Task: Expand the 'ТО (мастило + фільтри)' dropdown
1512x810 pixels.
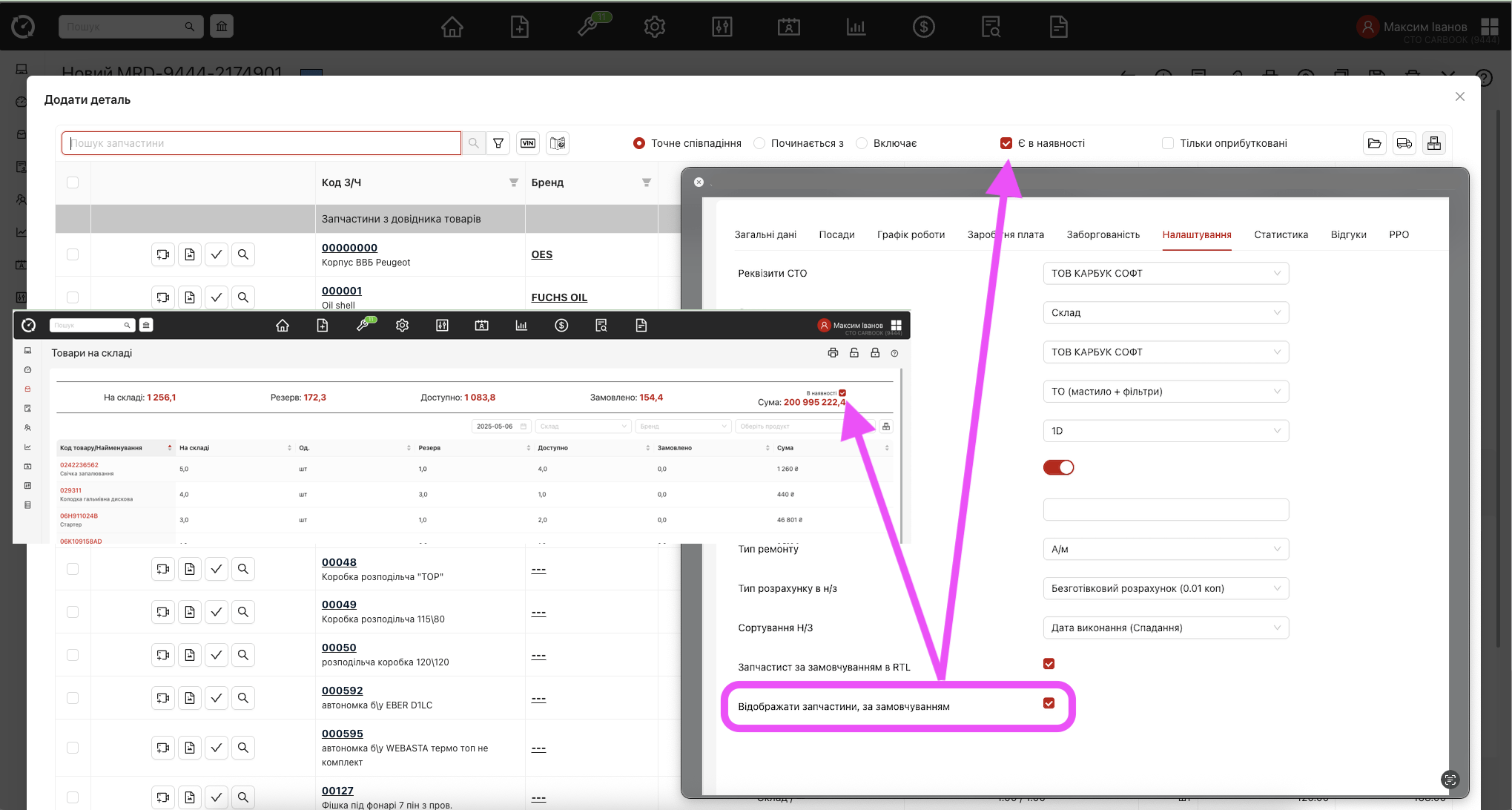Action: coord(1165,392)
